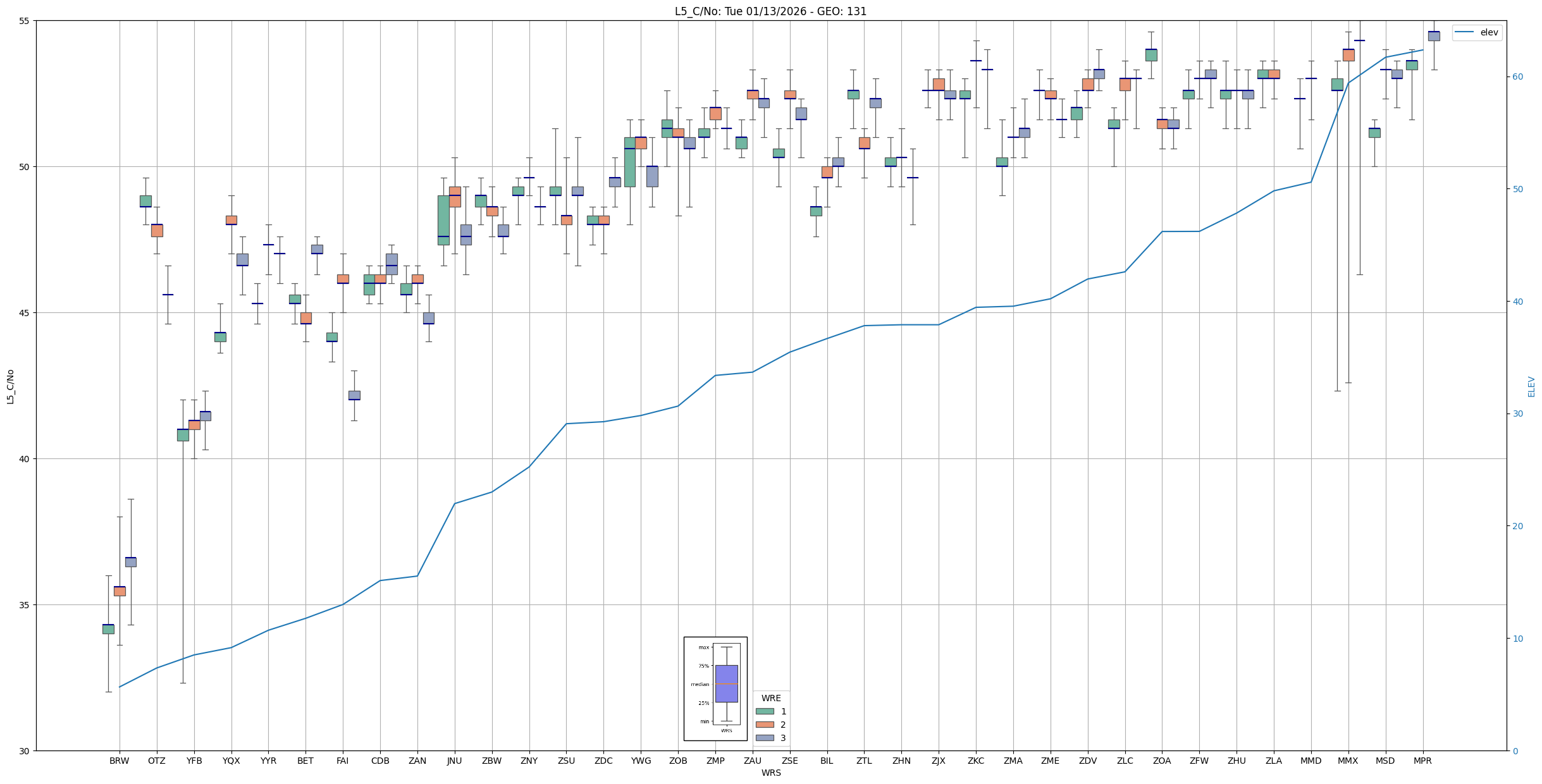Image resolution: width=1542 pixels, height=784 pixels.
Task: Click the boxplot explanation inset diagram
Action: (x=715, y=688)
